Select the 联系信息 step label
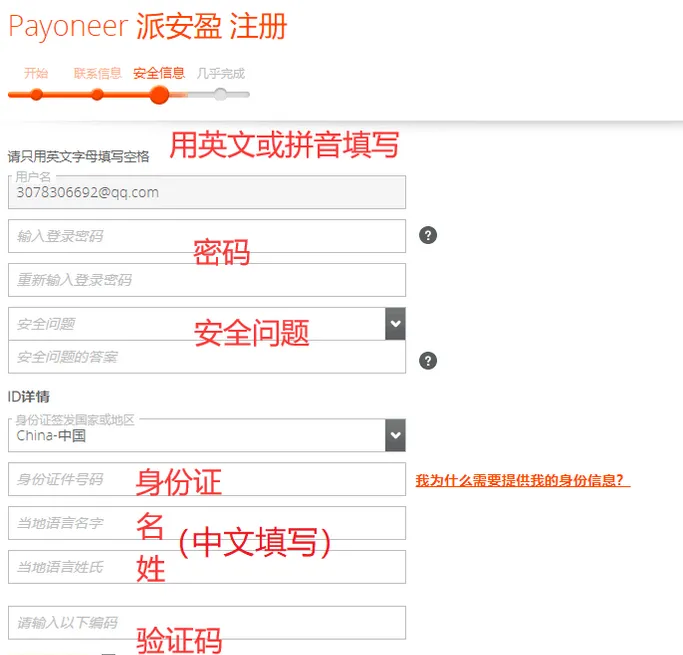 click(x=98, y=73)
